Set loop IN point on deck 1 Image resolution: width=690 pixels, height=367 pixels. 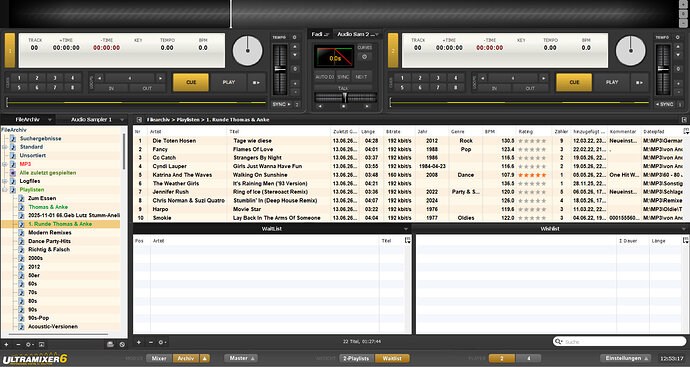coord(111,88)
